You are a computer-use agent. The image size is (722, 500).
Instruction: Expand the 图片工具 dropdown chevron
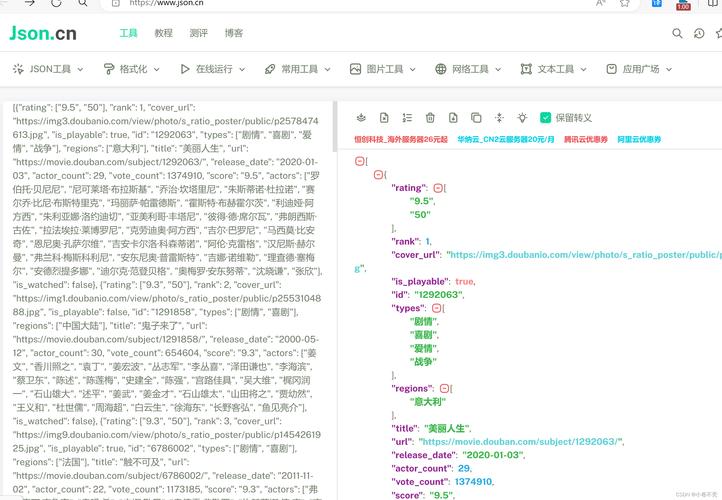coord(413,70)
